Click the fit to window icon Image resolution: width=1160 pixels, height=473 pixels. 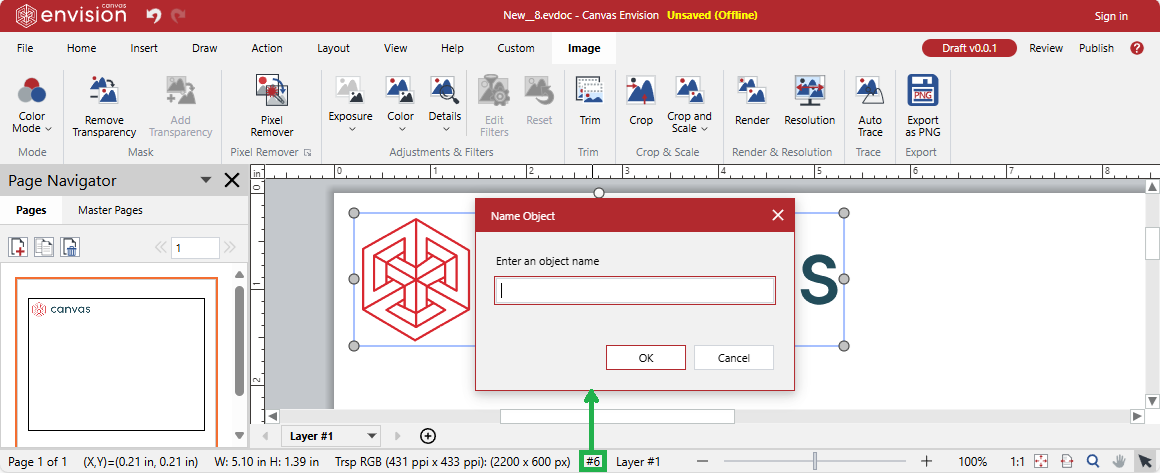coord(1041,461)
